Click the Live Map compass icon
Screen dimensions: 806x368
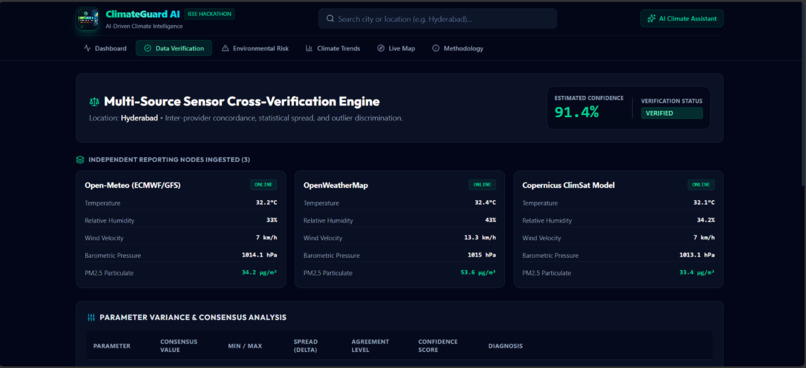pyautogui.click(x=380, y=48)
